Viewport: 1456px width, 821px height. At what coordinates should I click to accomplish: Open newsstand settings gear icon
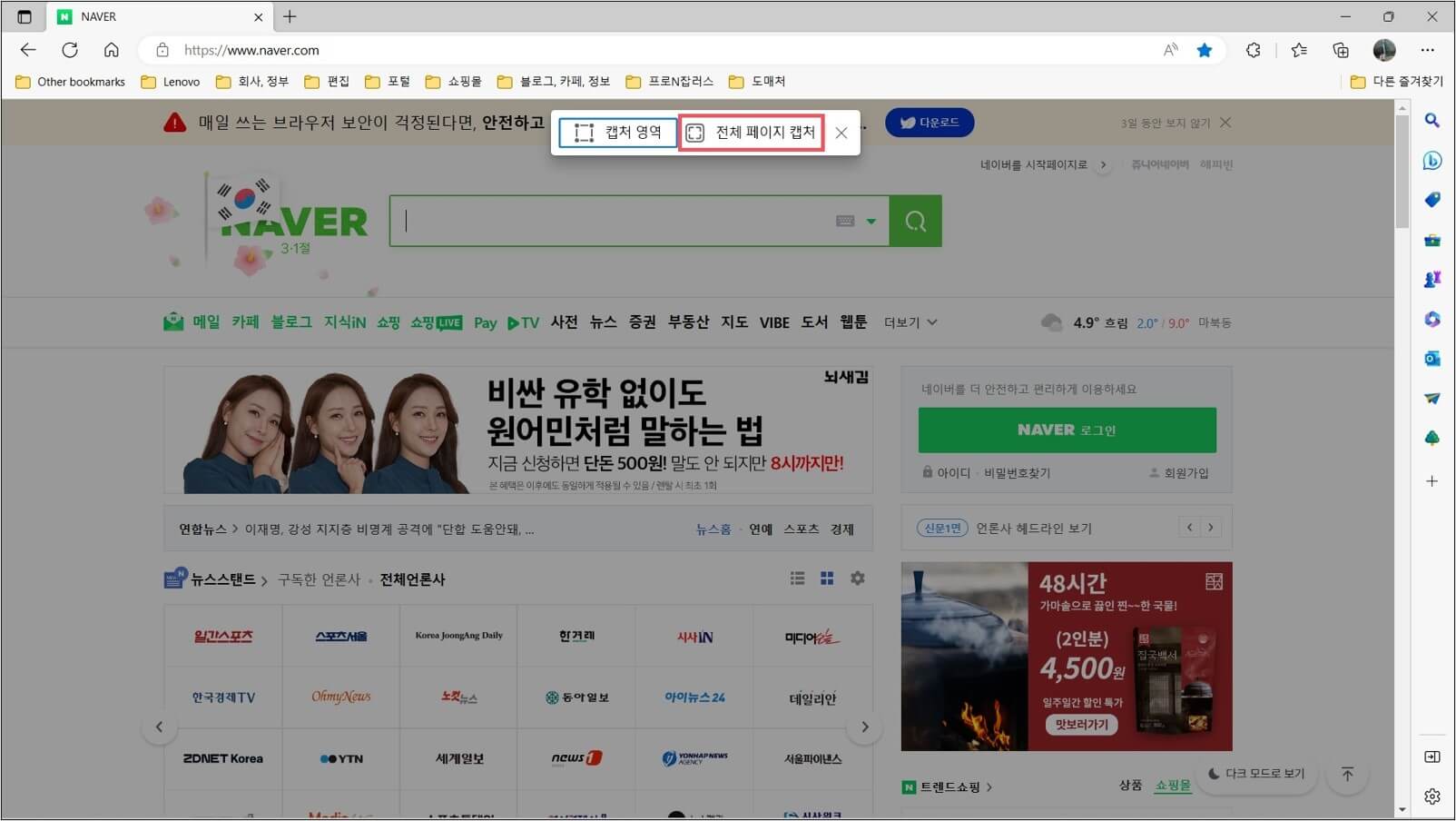click(x=857, y=579)
